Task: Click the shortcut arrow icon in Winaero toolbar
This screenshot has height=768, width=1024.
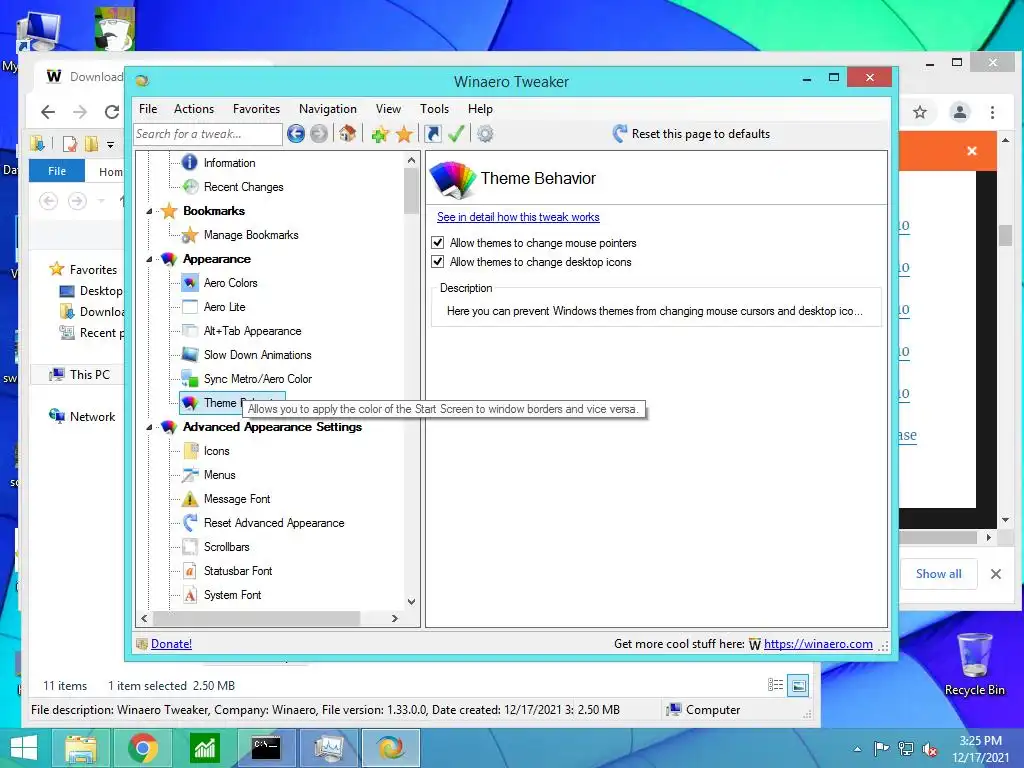Action: (x=432, y=134)
